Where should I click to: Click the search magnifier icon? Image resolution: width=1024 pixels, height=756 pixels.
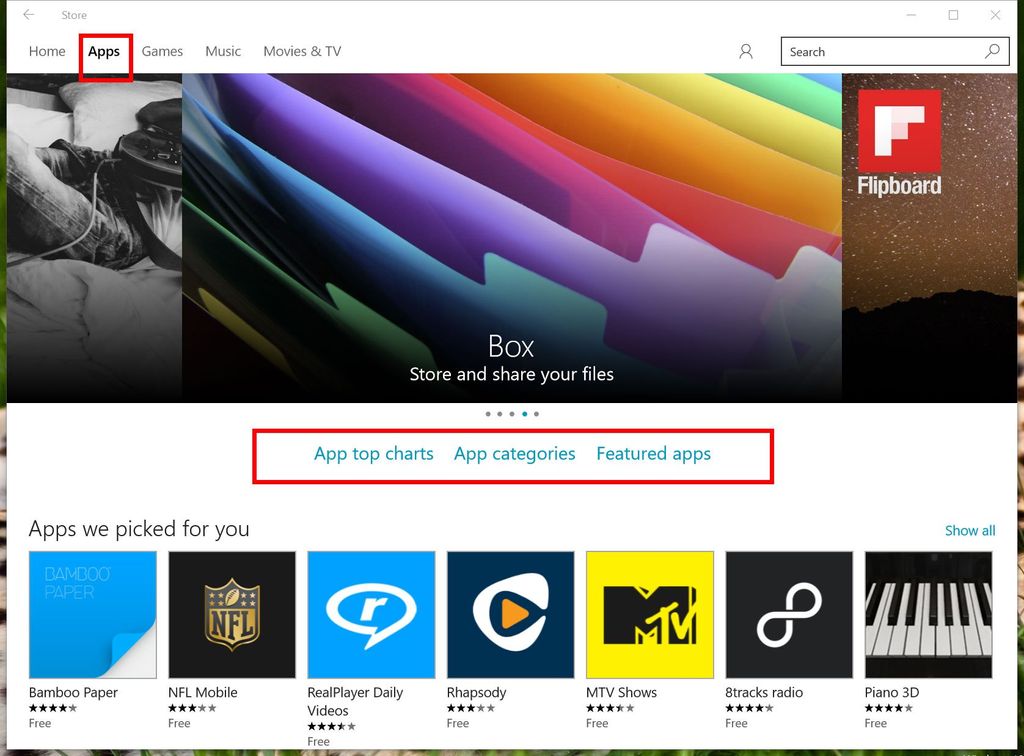(x=992, y=51)
